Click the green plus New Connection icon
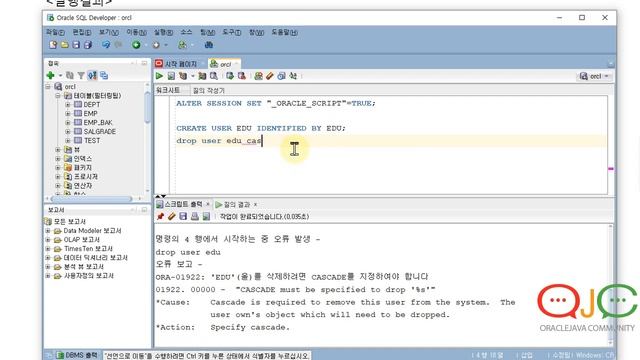Image resolution: width=640 pixels, height=360 pixels. (51, 76)
